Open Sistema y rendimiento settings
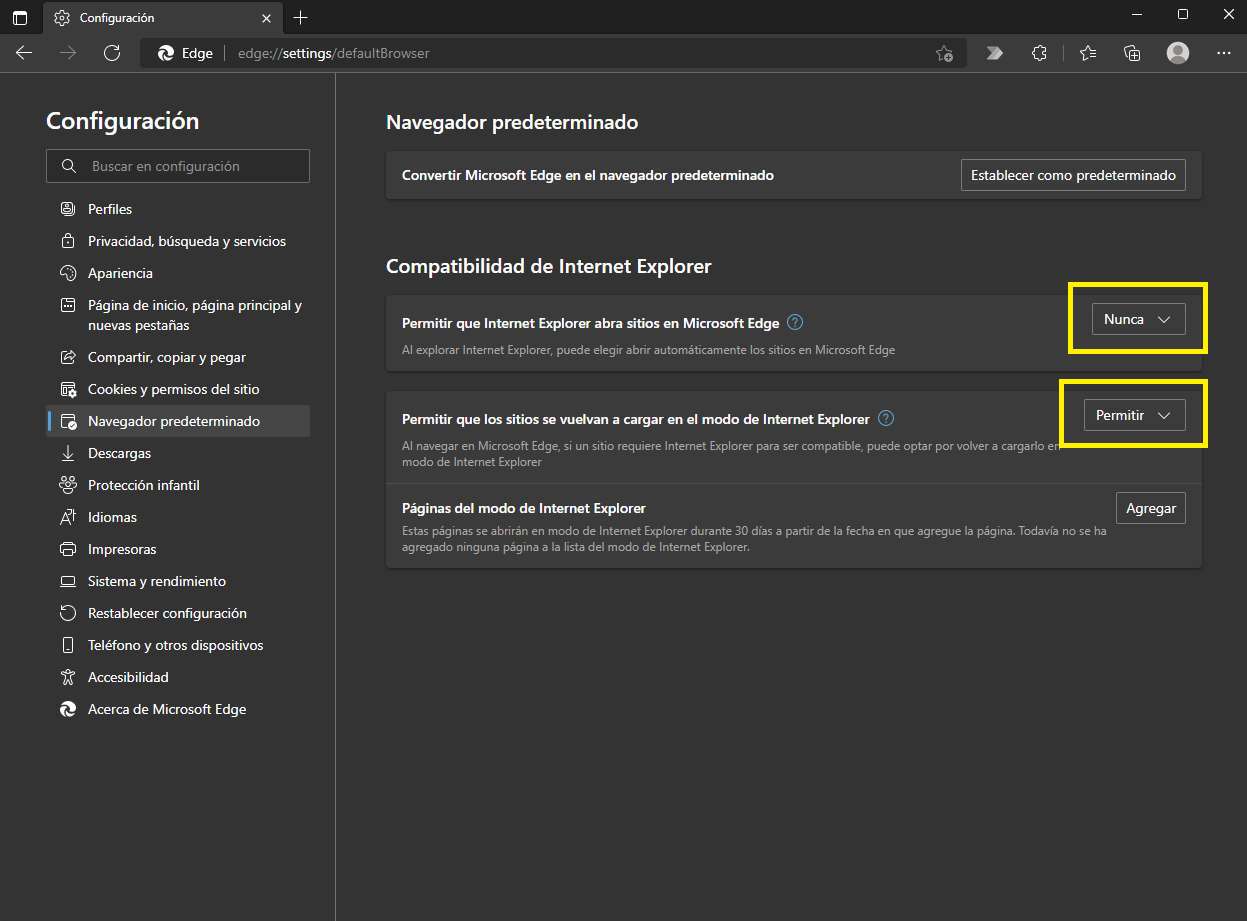Screen dimensions: 1247x921 coord(178,581)
